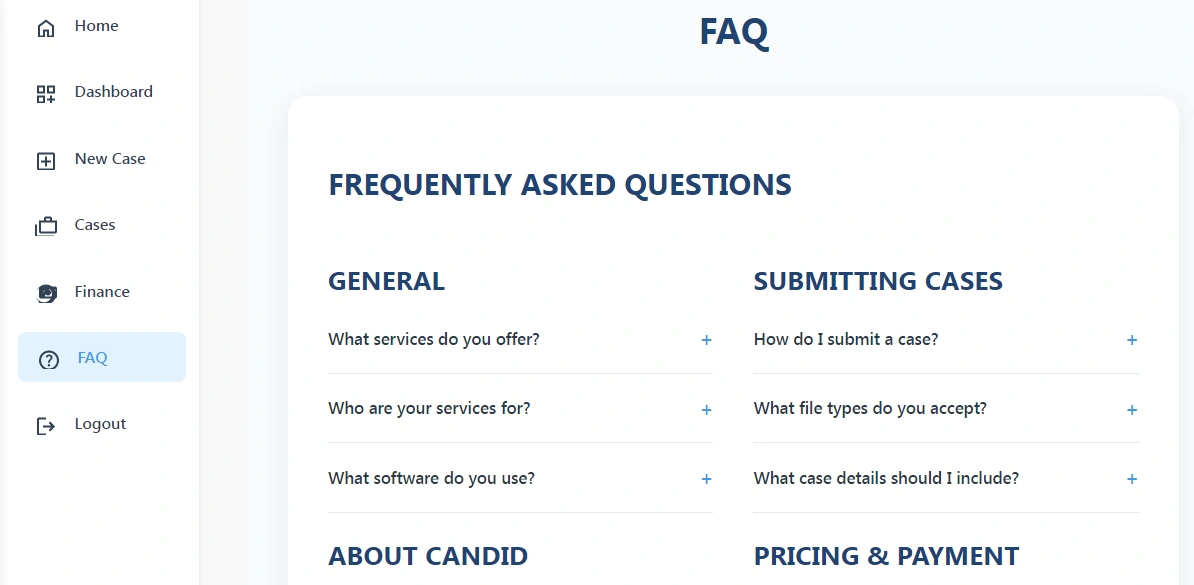Open the Dashboard menu item

(x=114, y=92)
